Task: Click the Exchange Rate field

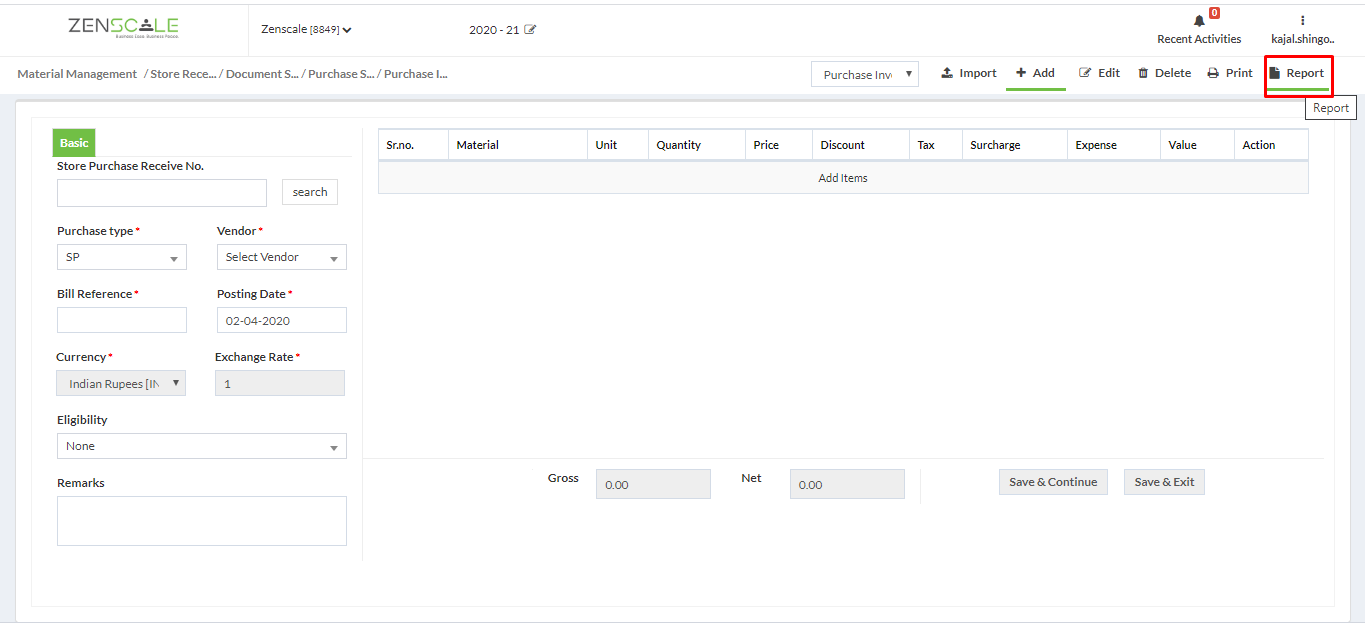Action: coord(280,383)
